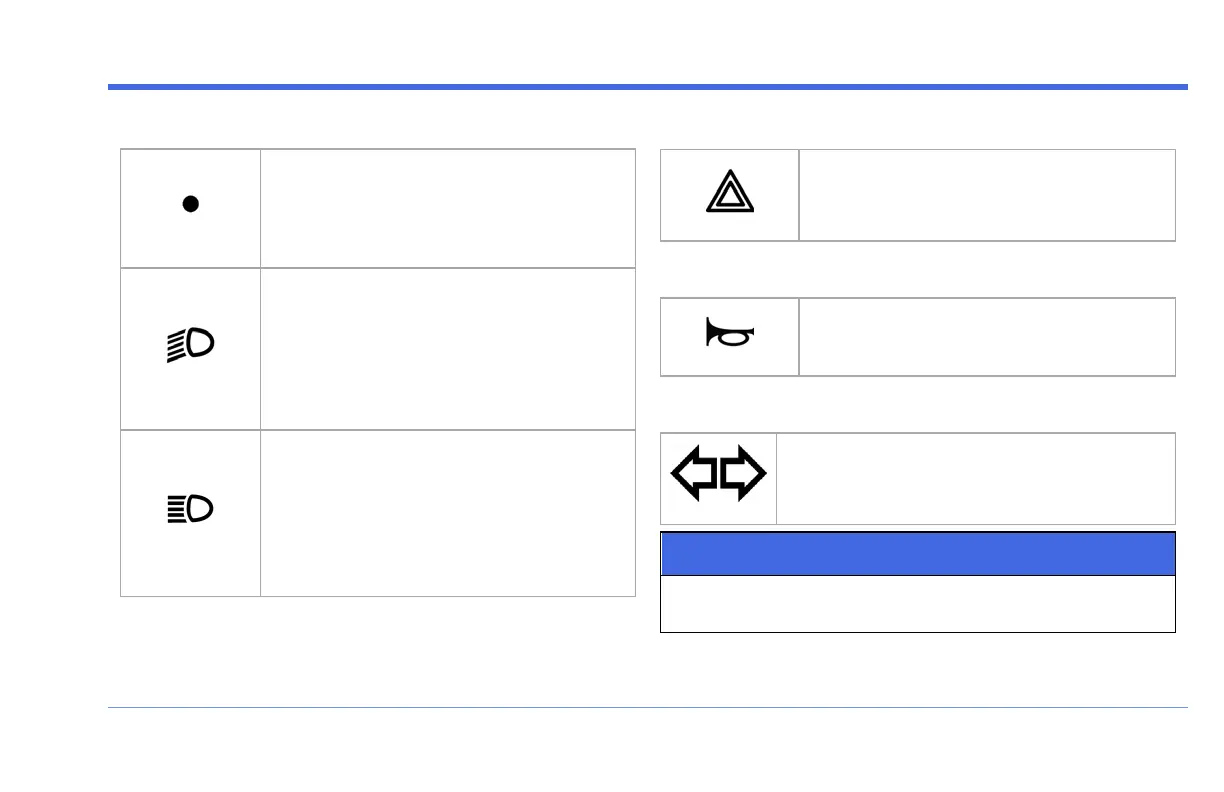This screenshot has width=1224, height=792.
Task: Click the empty cell beside the hazard triangle
Action: (x=987, y=195)
